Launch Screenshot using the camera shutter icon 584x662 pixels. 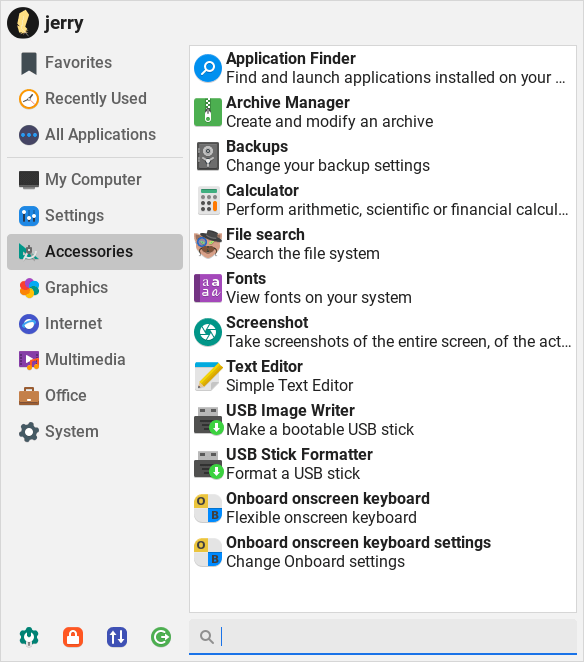pyautogui.click(x=208, y=332)
